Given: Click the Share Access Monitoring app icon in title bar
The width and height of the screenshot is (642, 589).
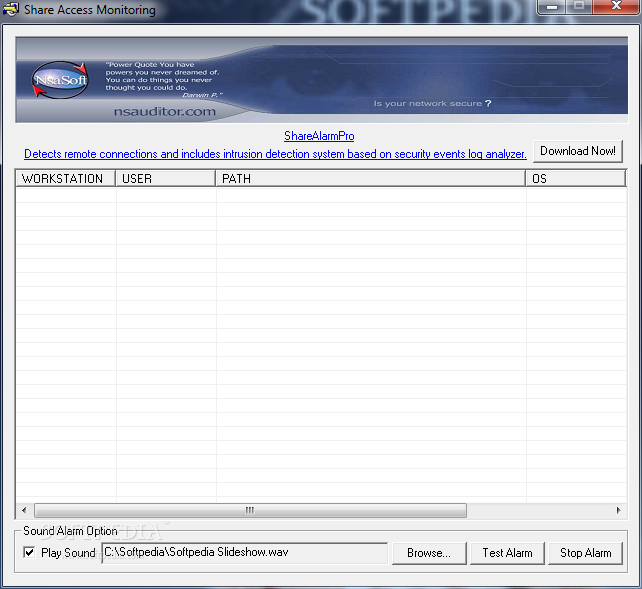Looking at the screenshot, I should (x=11, y=9).
